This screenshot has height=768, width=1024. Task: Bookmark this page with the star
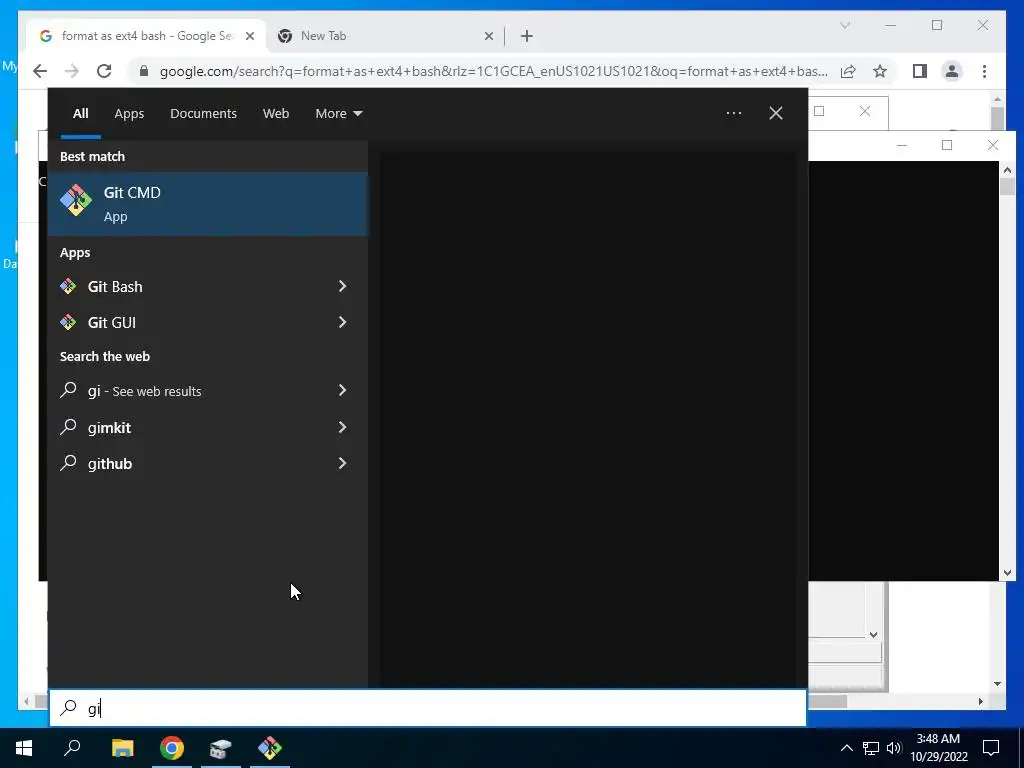click(x=880, y=71)
